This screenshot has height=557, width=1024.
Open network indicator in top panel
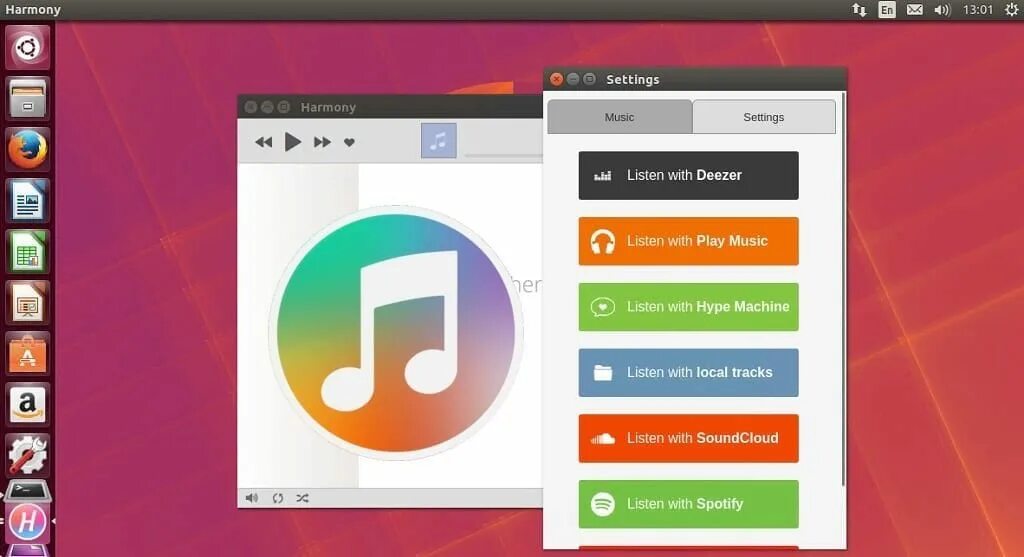[x=859, y=10]
